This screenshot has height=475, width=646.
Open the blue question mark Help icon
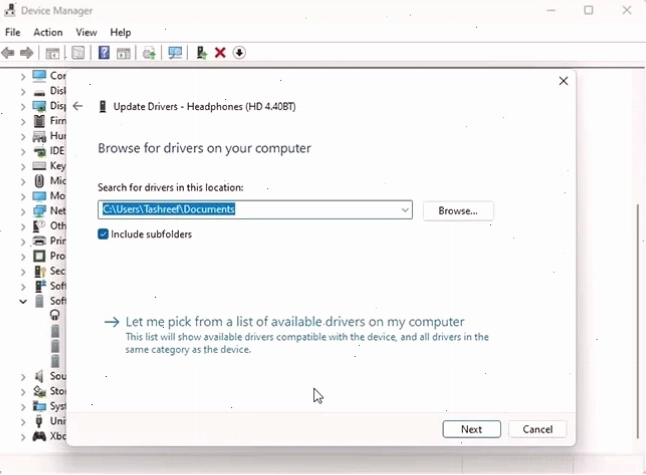tap(104, 53)
